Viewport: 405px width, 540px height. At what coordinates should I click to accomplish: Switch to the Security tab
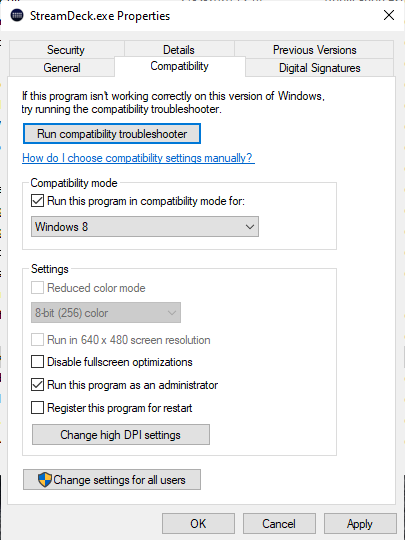pos(66,50)
